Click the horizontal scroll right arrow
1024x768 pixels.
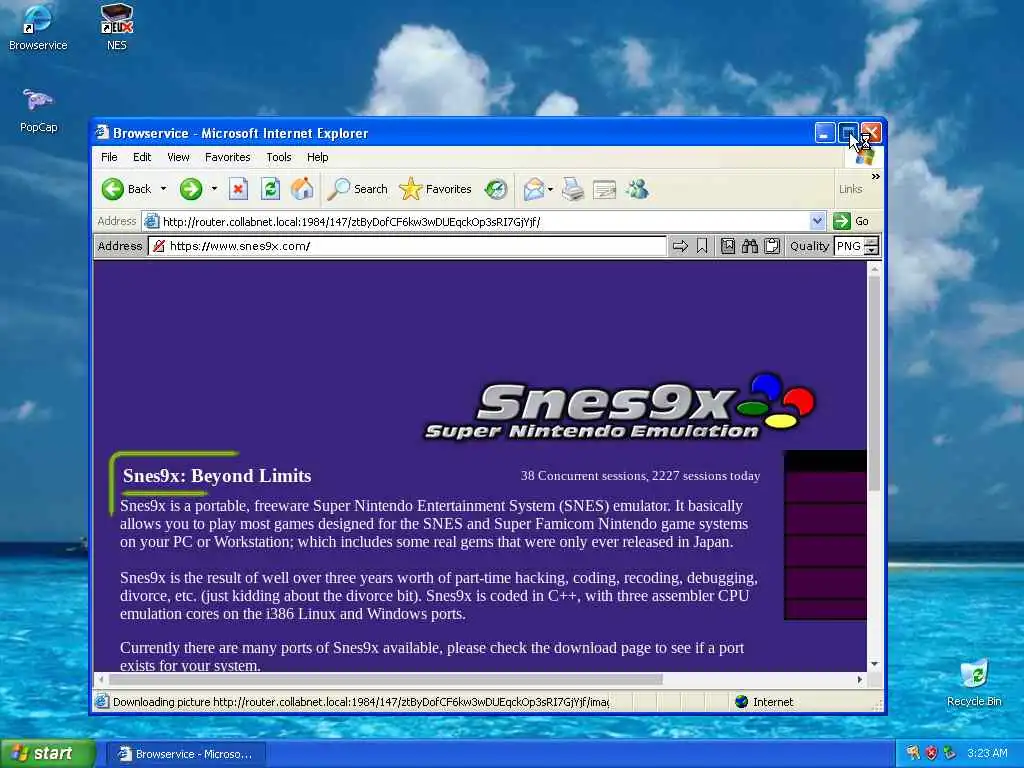[860, 680]
